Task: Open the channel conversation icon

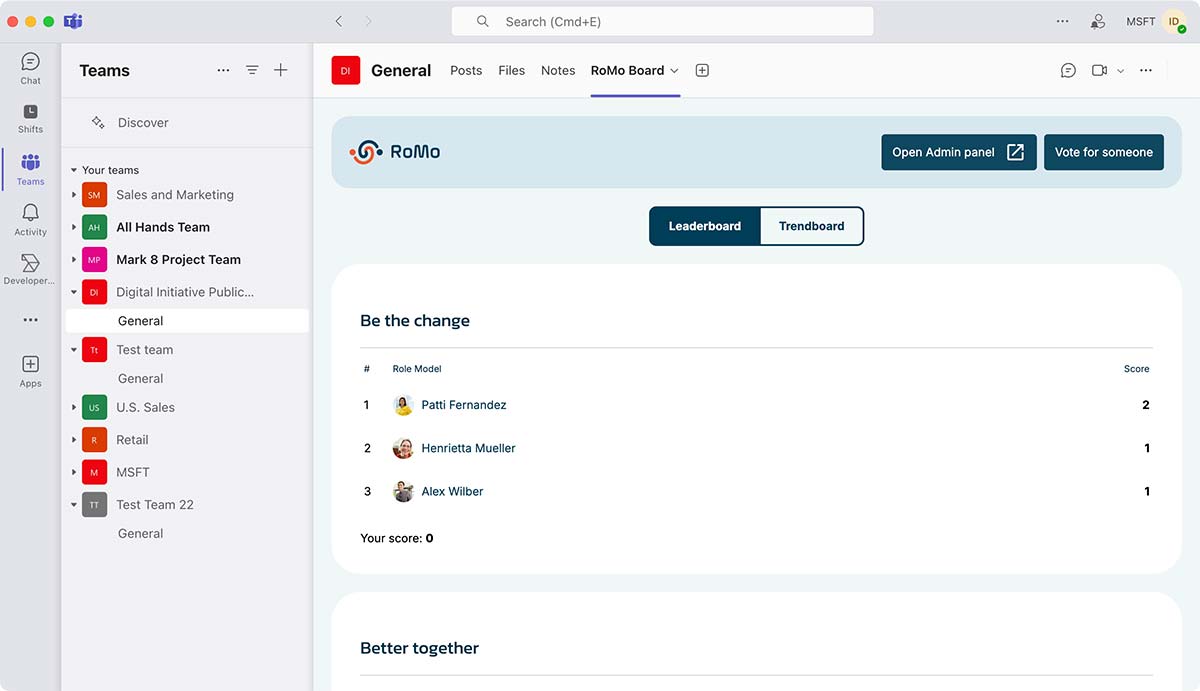Action: (1068, 70)
